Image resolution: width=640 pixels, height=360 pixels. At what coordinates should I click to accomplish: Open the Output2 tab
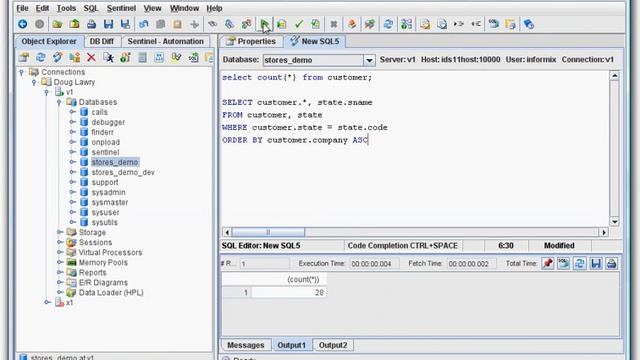333,345
